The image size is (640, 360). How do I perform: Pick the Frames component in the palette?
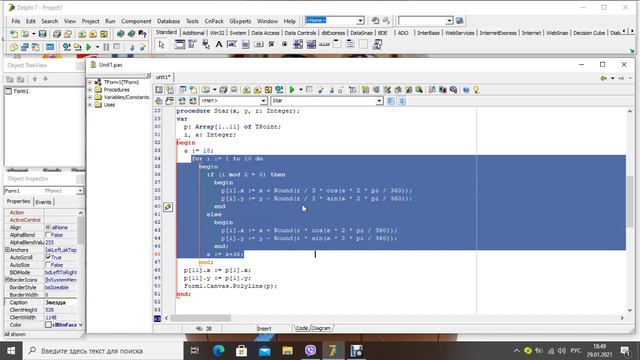pyautogui.click(x=180, y=44)
